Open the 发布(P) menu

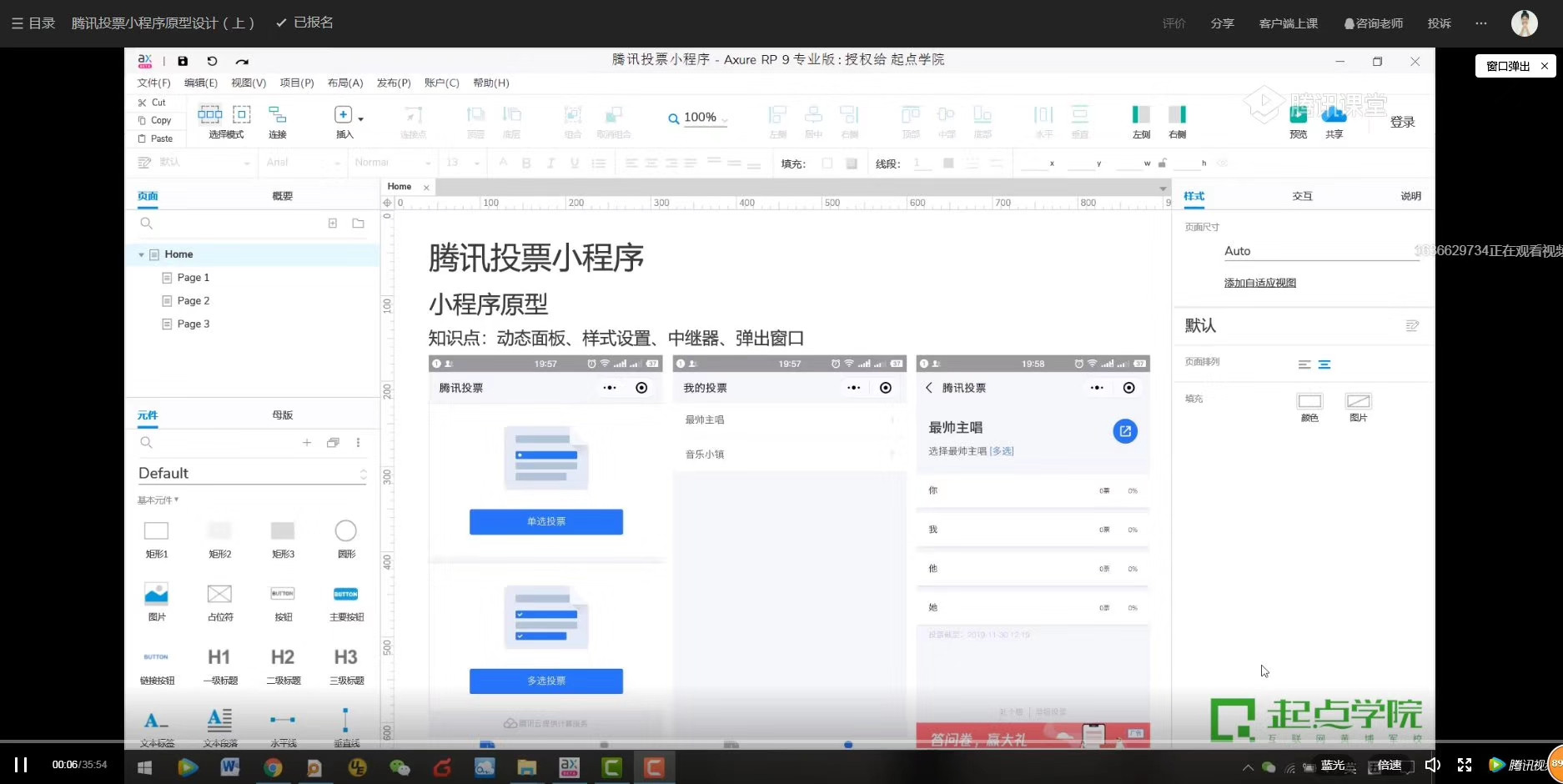click(x=394, y=83)
